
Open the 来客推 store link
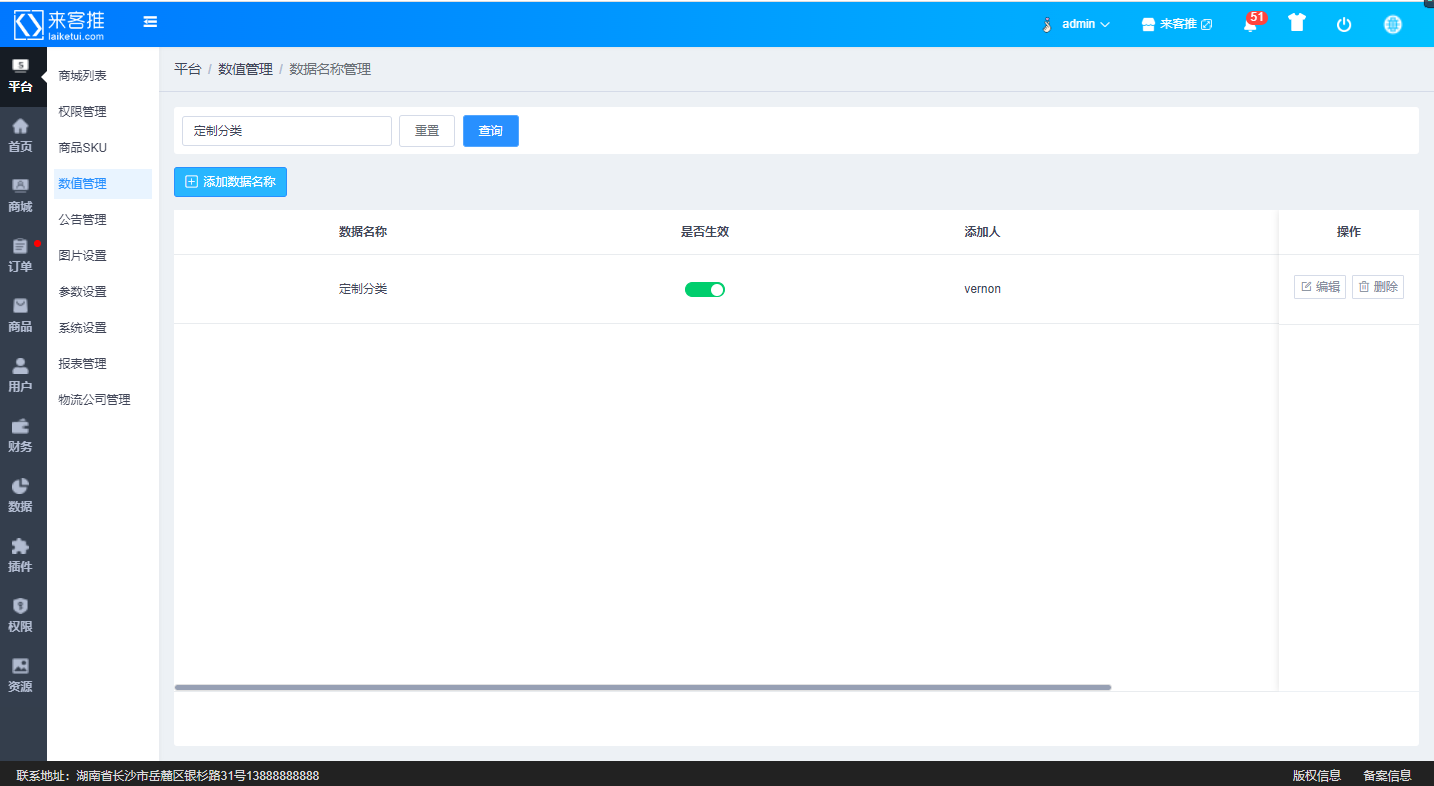pos(1177,24)
